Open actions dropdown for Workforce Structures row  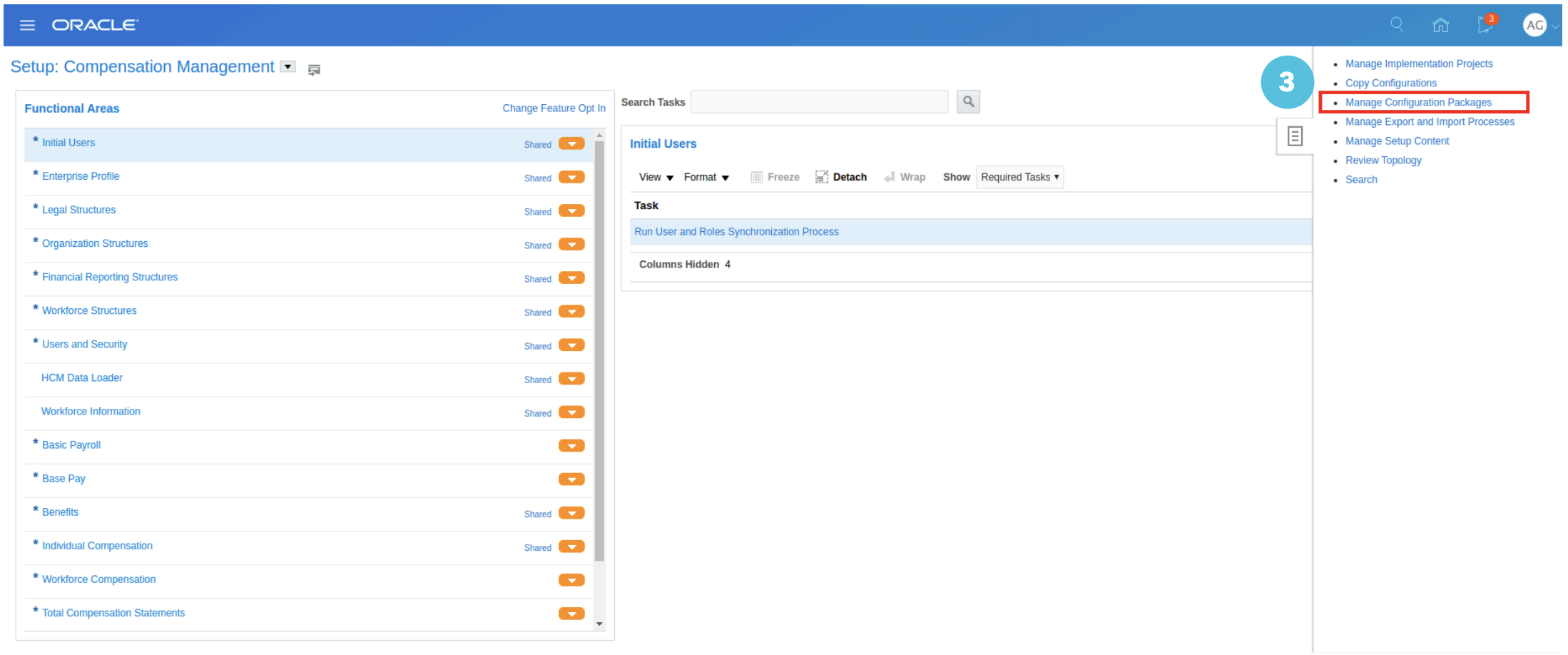571,311
